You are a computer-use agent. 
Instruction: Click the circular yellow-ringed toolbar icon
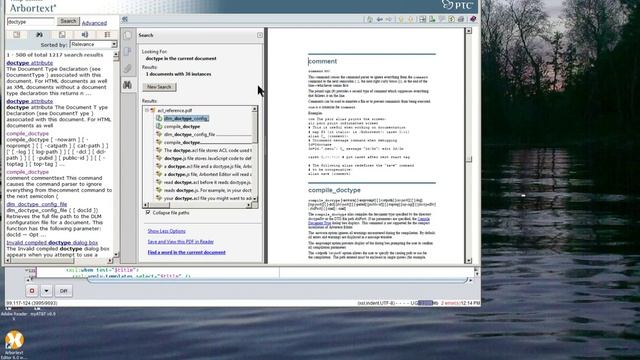[451, 19]
